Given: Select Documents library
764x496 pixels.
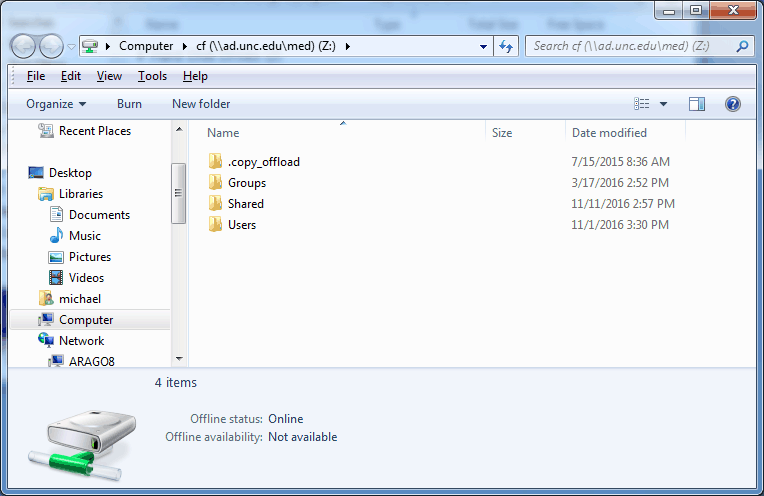Looking at the screenshot, I should click(99, 215).
